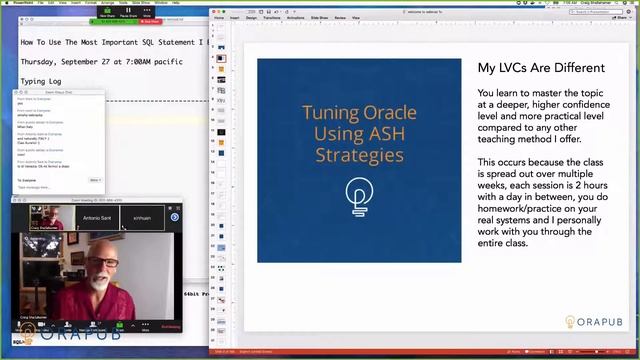This screenshot has width=640, height=360.
Task: Toggle Stop Video camera in Zoom toolbar
Action: click(42, 326)
